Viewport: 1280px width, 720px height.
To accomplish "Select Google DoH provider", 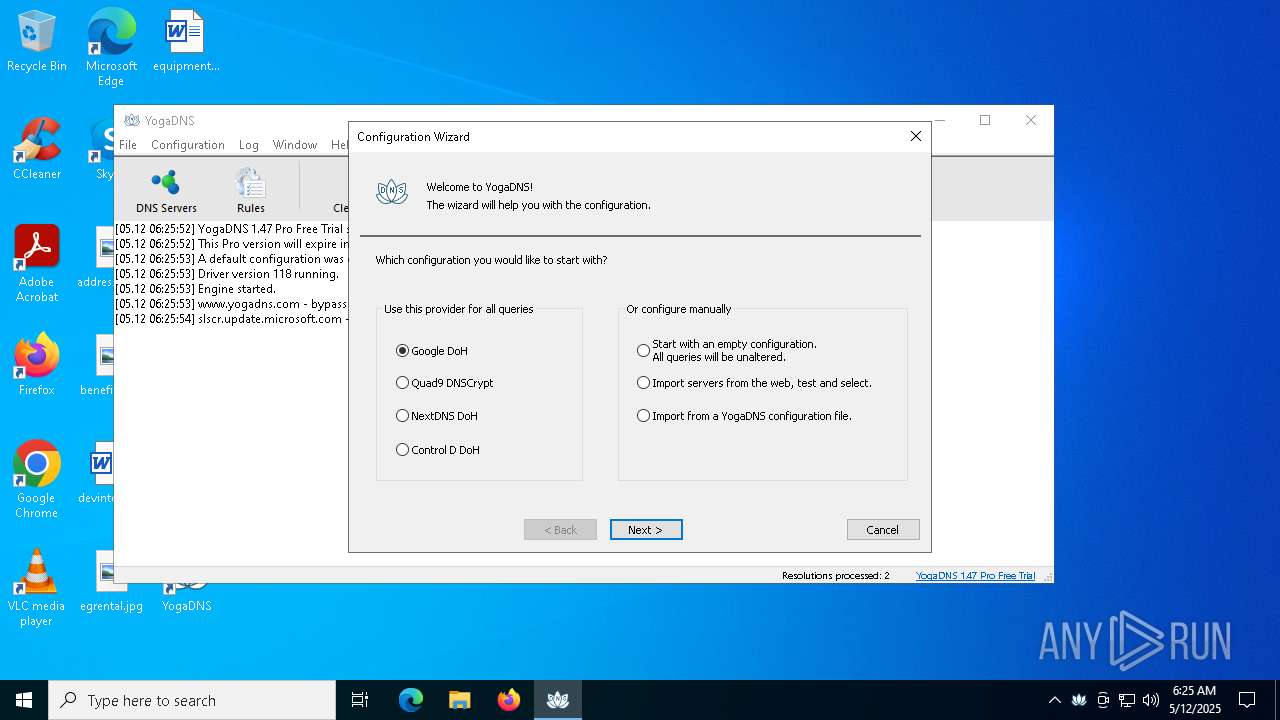I will (x=432, y=351).
